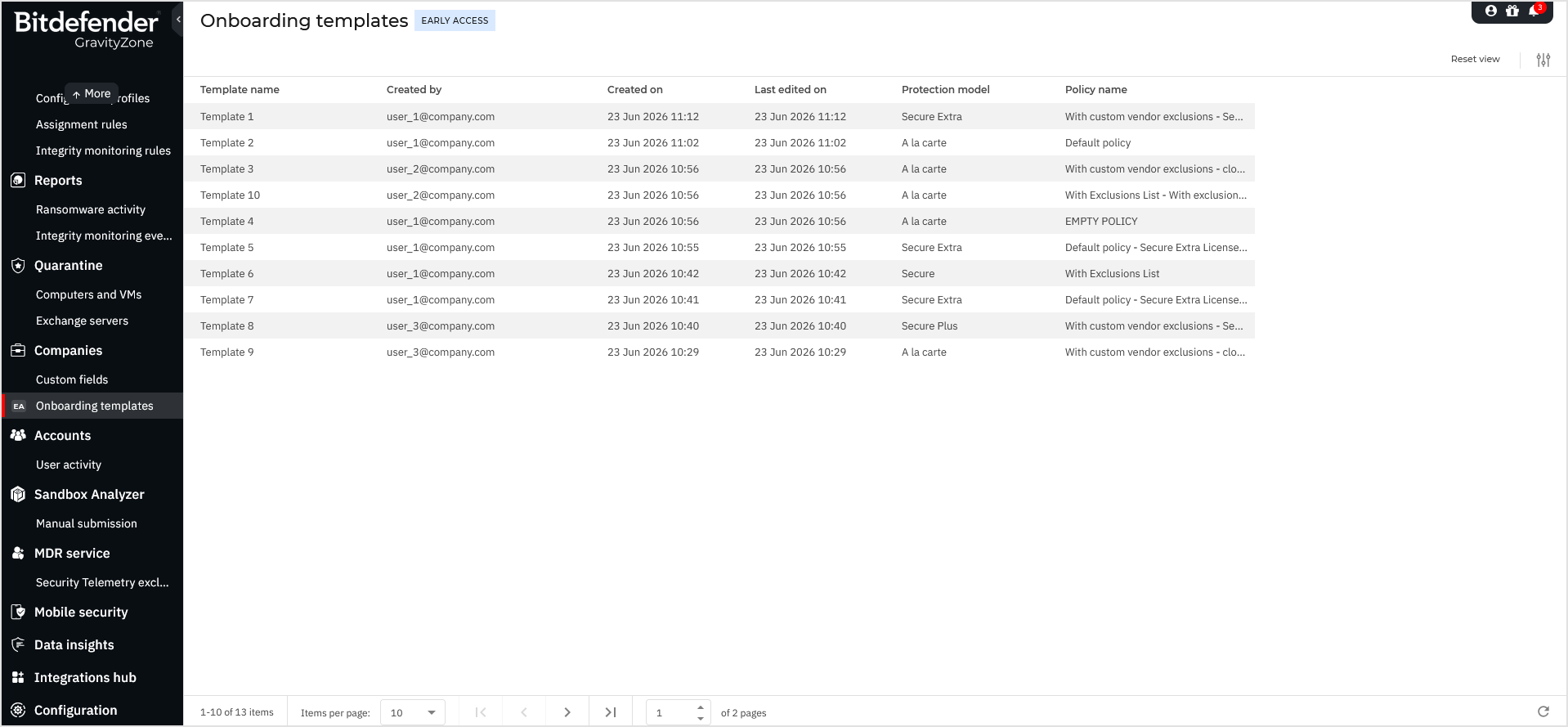Open Manual submission
Viewport: 1568px width, 727px height.
87,523
